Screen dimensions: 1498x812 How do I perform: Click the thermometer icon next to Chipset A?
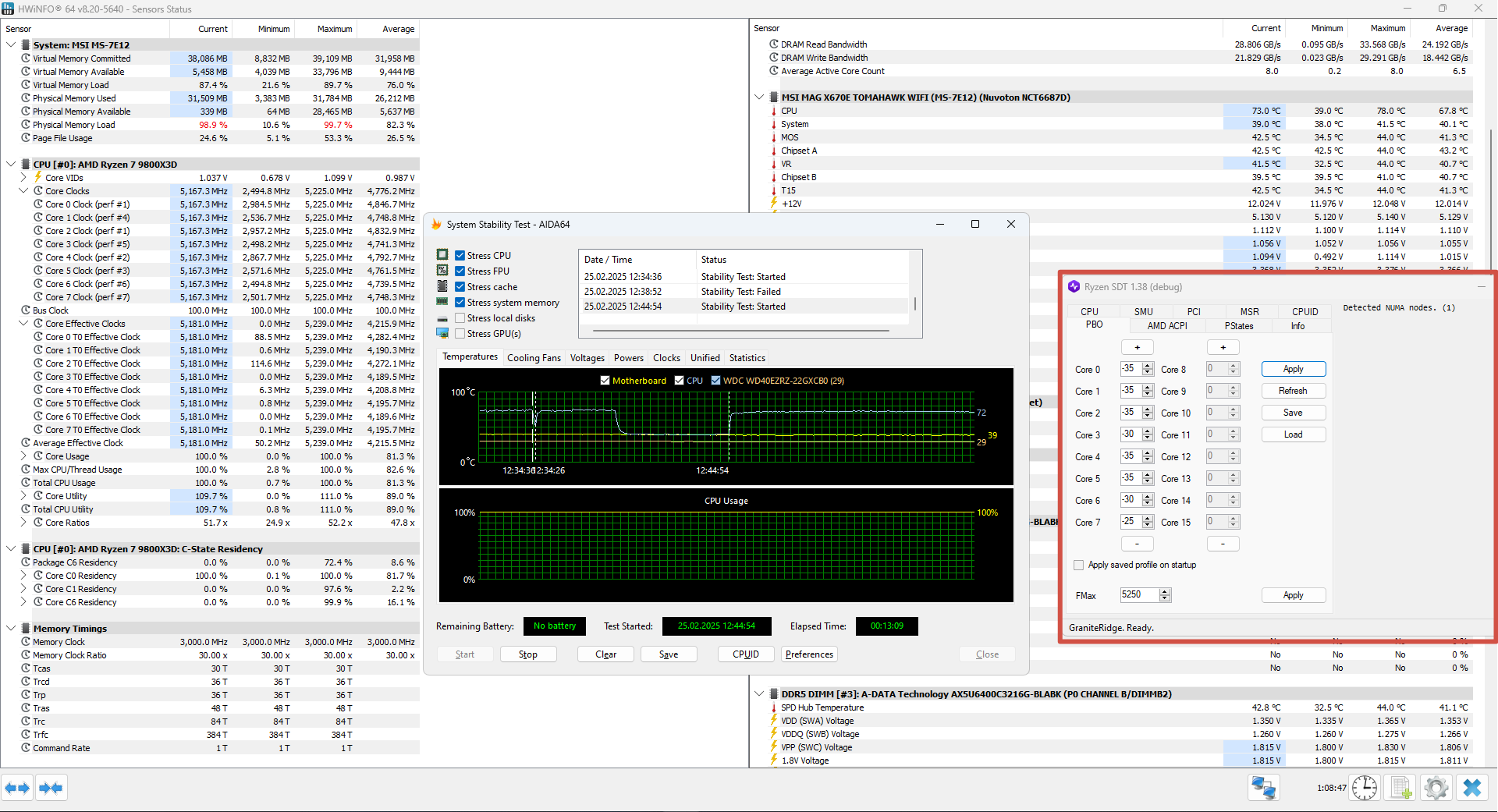[774, 151]
